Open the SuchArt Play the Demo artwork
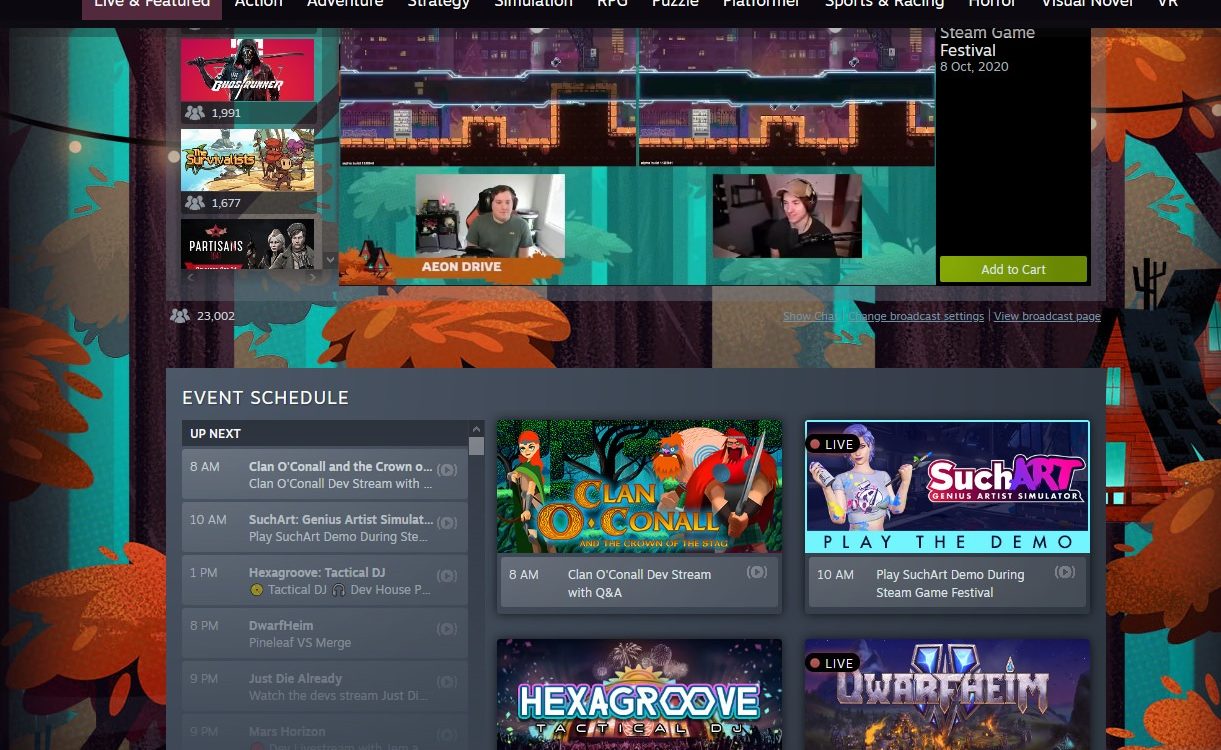The image size is (1221, 750). pos(947,486)
